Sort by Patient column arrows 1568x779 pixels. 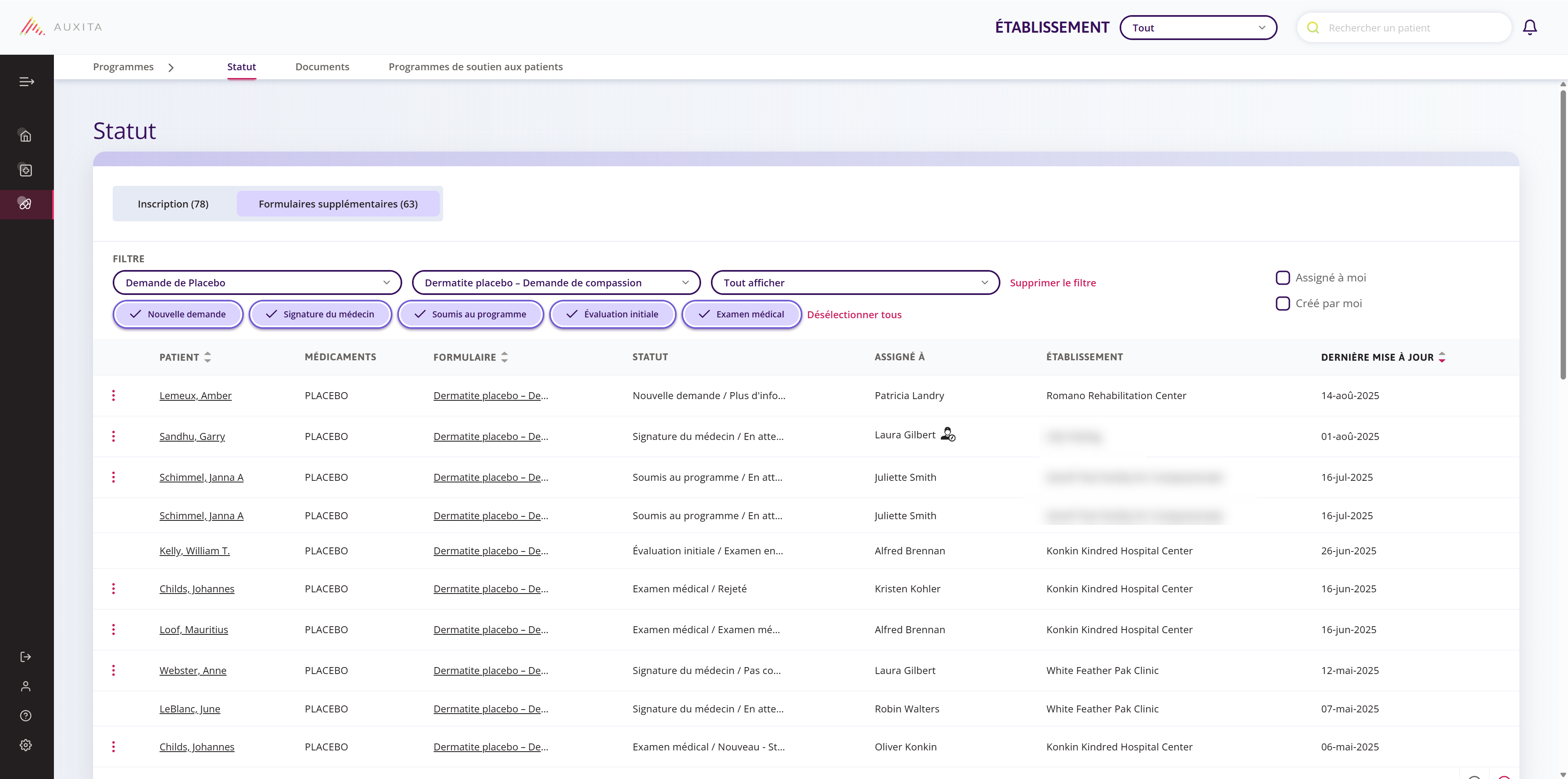[207, 357]
